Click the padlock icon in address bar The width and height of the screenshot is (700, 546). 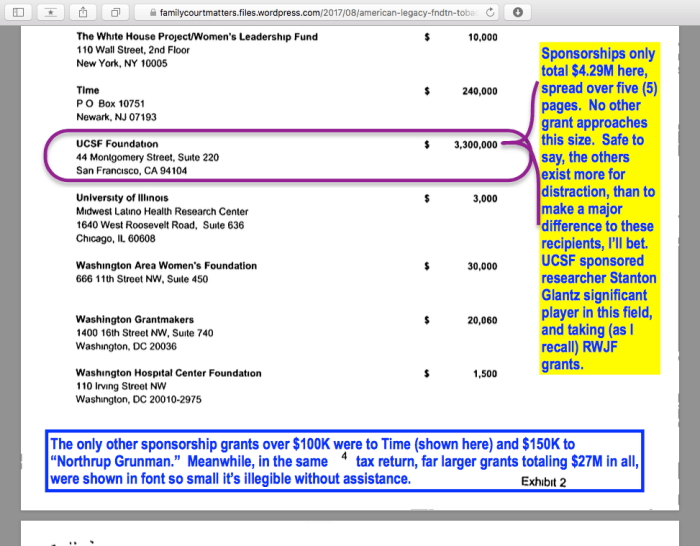point(151,12)
